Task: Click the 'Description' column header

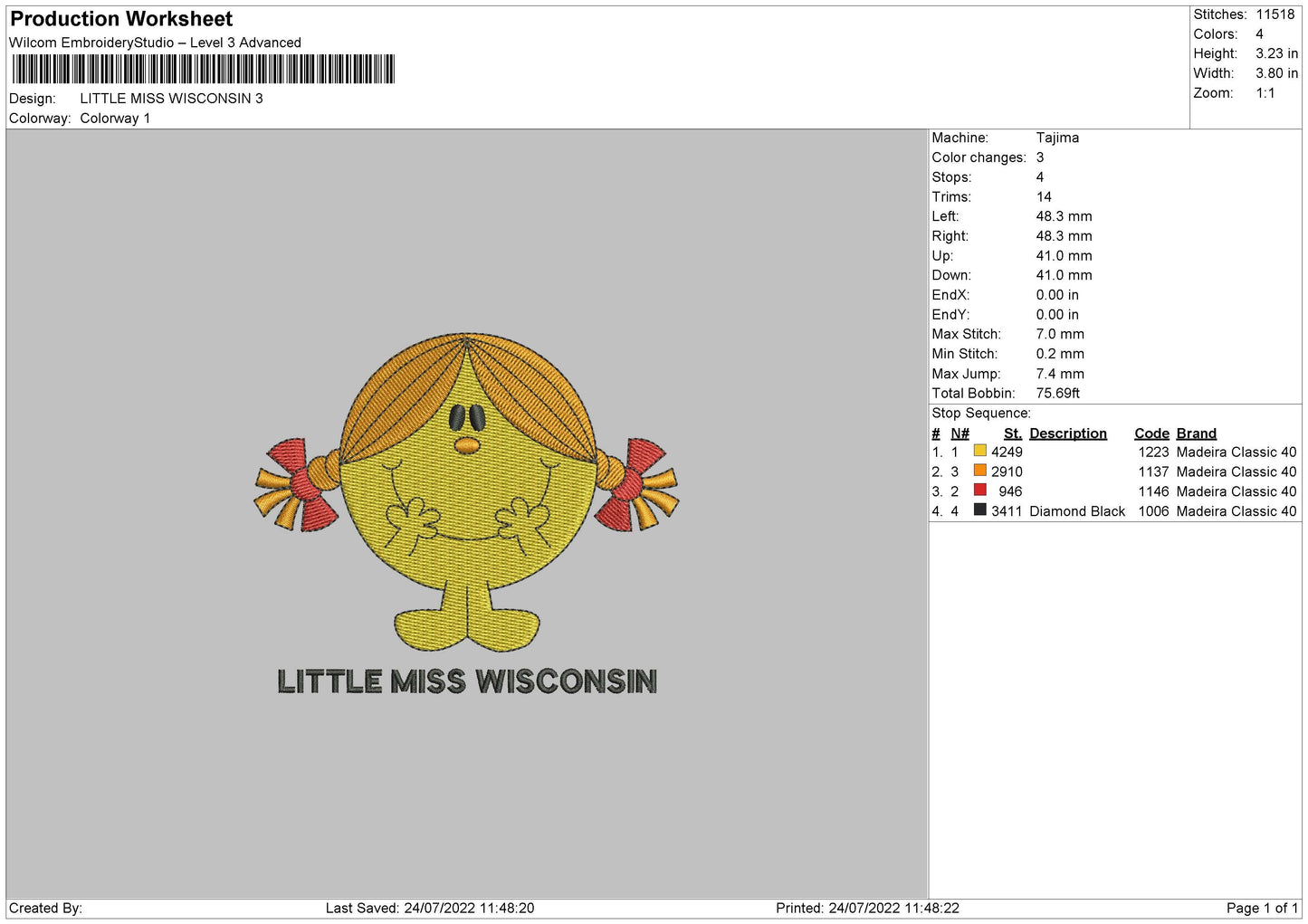Action: (x=1068, y=433)
